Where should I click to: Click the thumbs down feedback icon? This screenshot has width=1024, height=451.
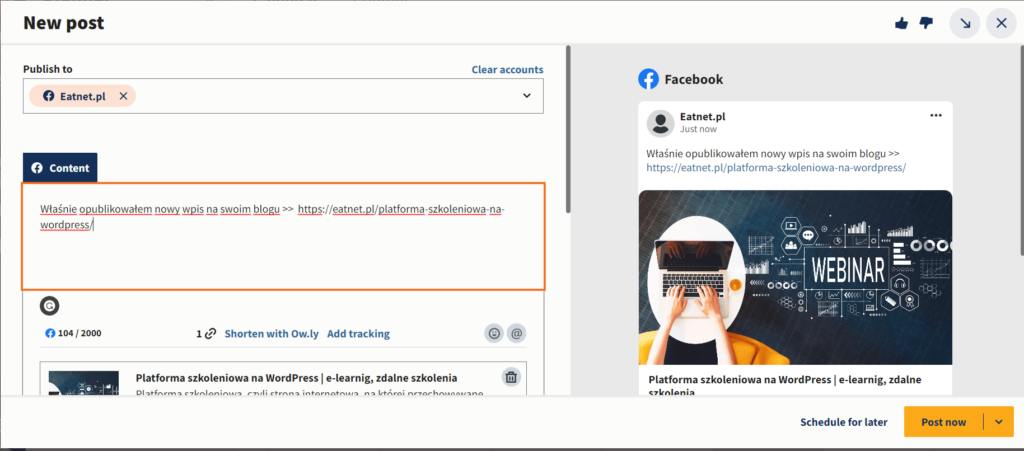[926, 23]
